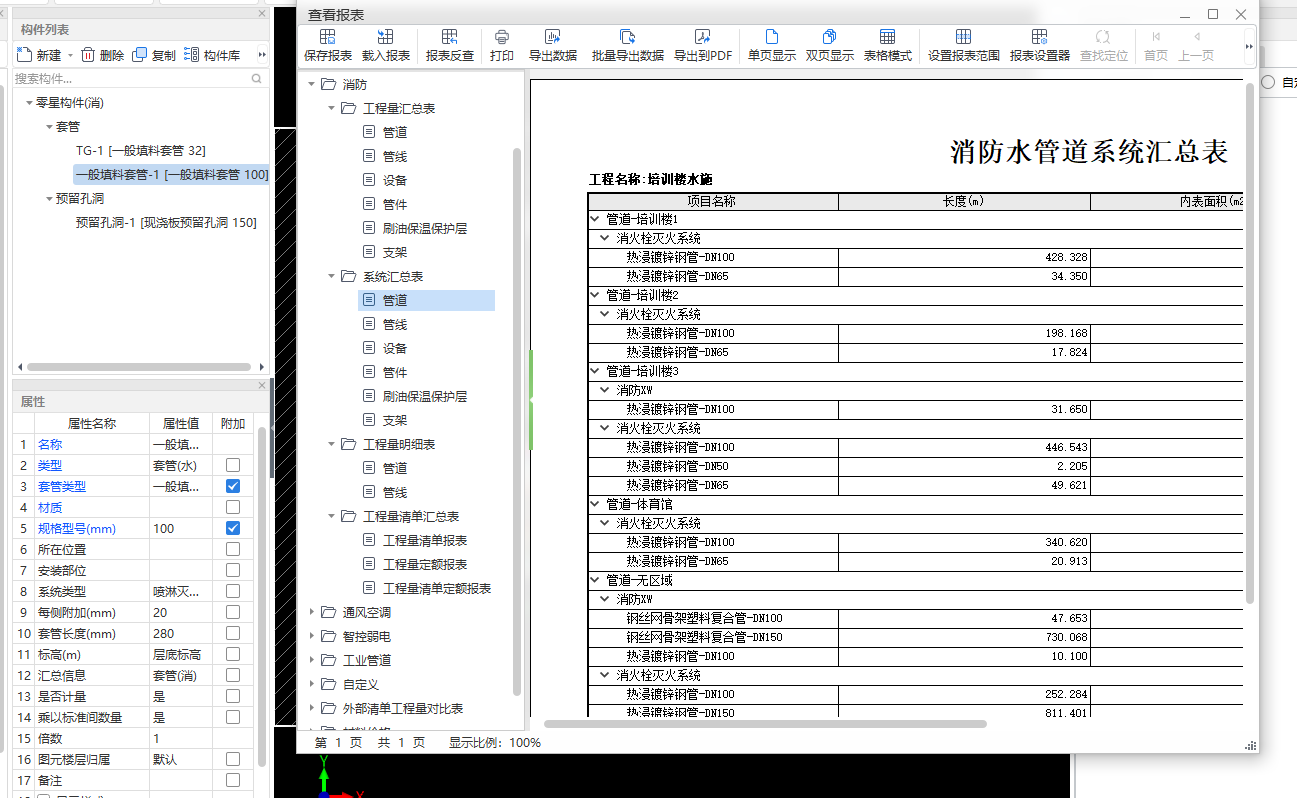Uncheck 附加 for 规格型号(mm) row

233,528
